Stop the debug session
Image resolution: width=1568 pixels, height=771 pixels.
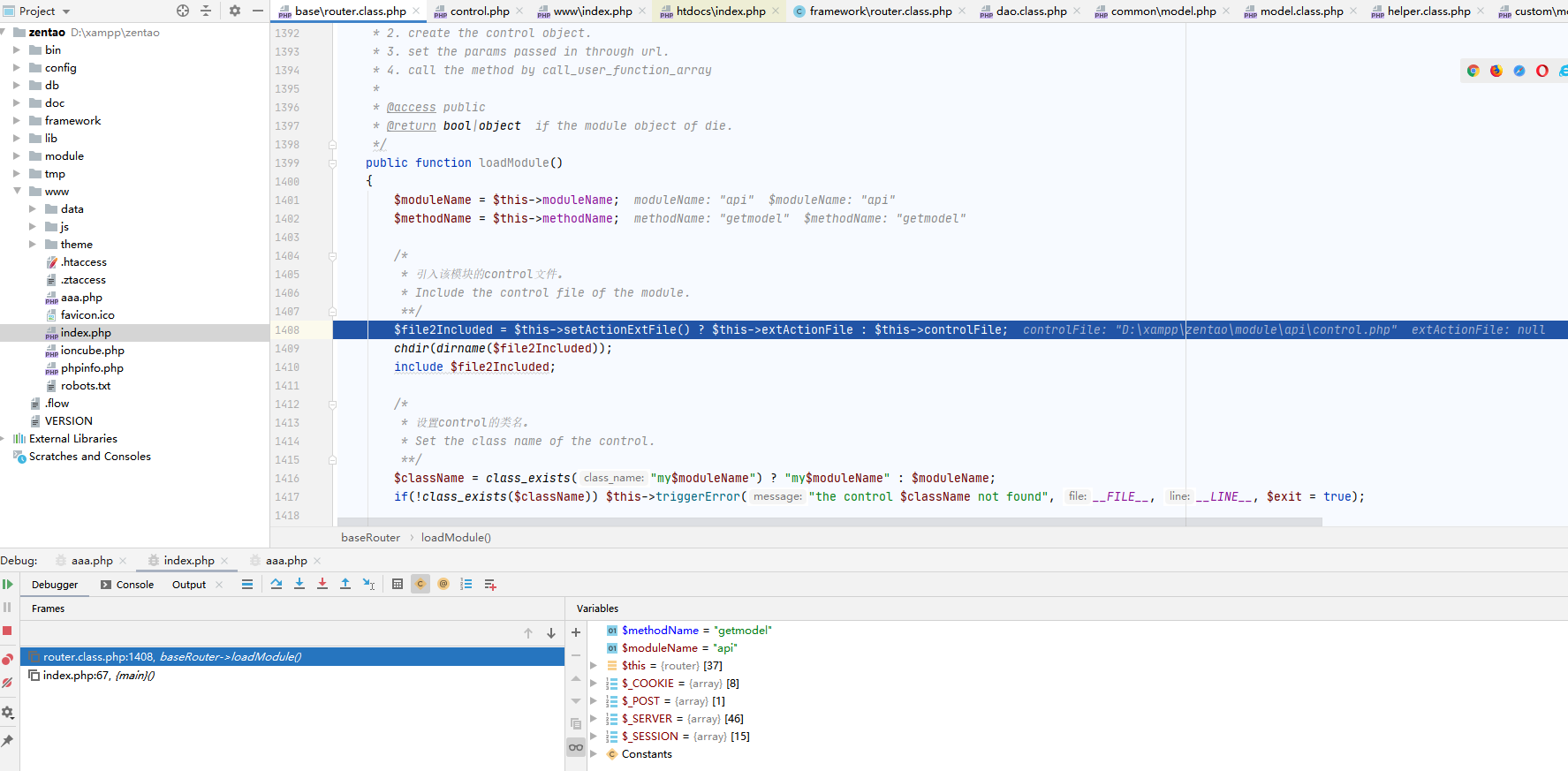pyautogui.click(x=7, y=631)
